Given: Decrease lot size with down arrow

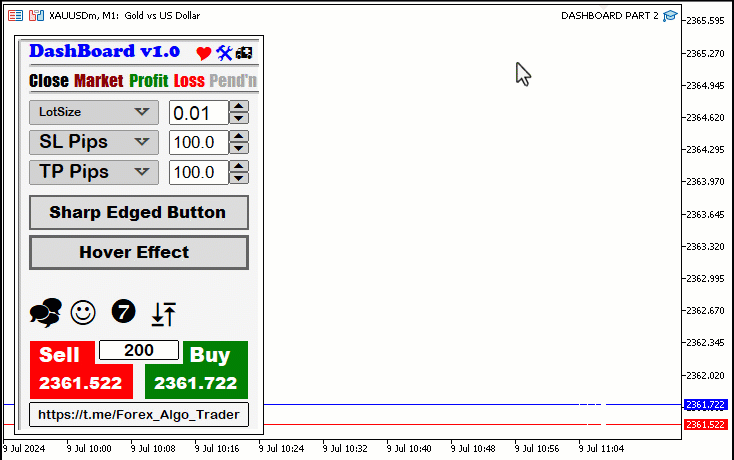Looking at the screenshot, I should pyautogui.click(x=239, y=118).
